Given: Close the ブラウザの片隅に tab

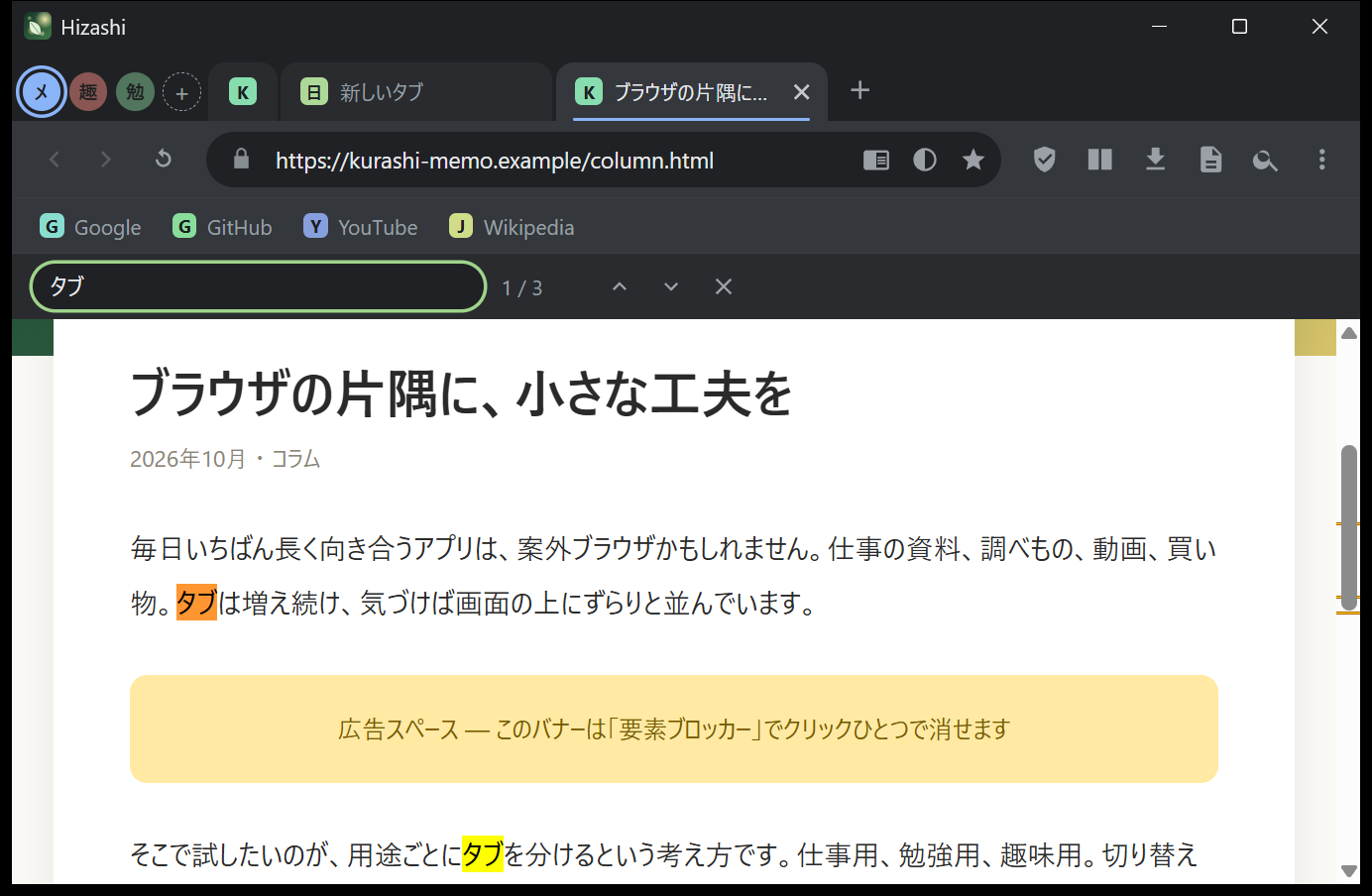Looking at the screenshot, I should point(802,92).
